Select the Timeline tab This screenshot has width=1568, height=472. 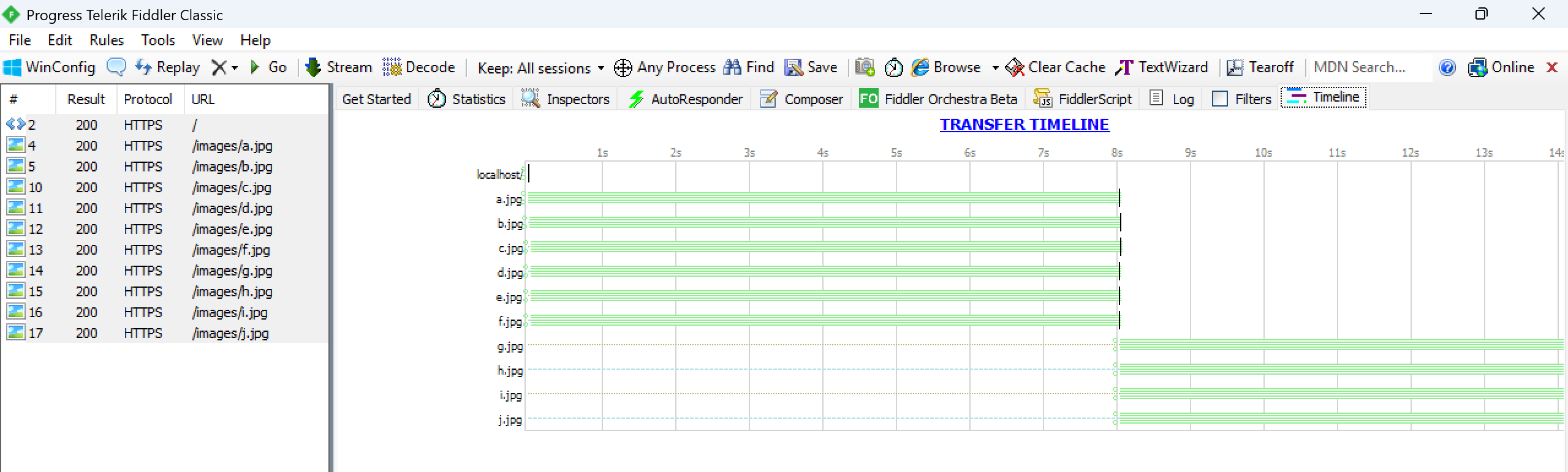1324,97
